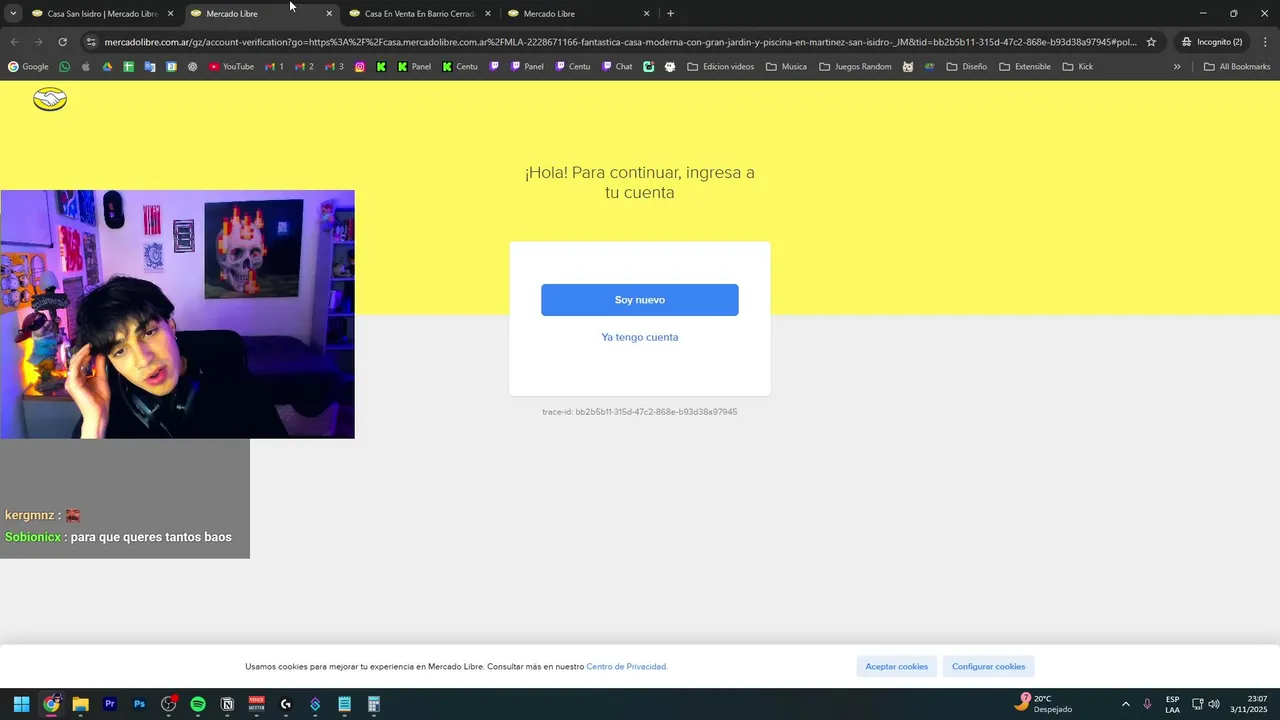
Task: Open the Google Drive bookmark icon
Action: pos(107,67)
